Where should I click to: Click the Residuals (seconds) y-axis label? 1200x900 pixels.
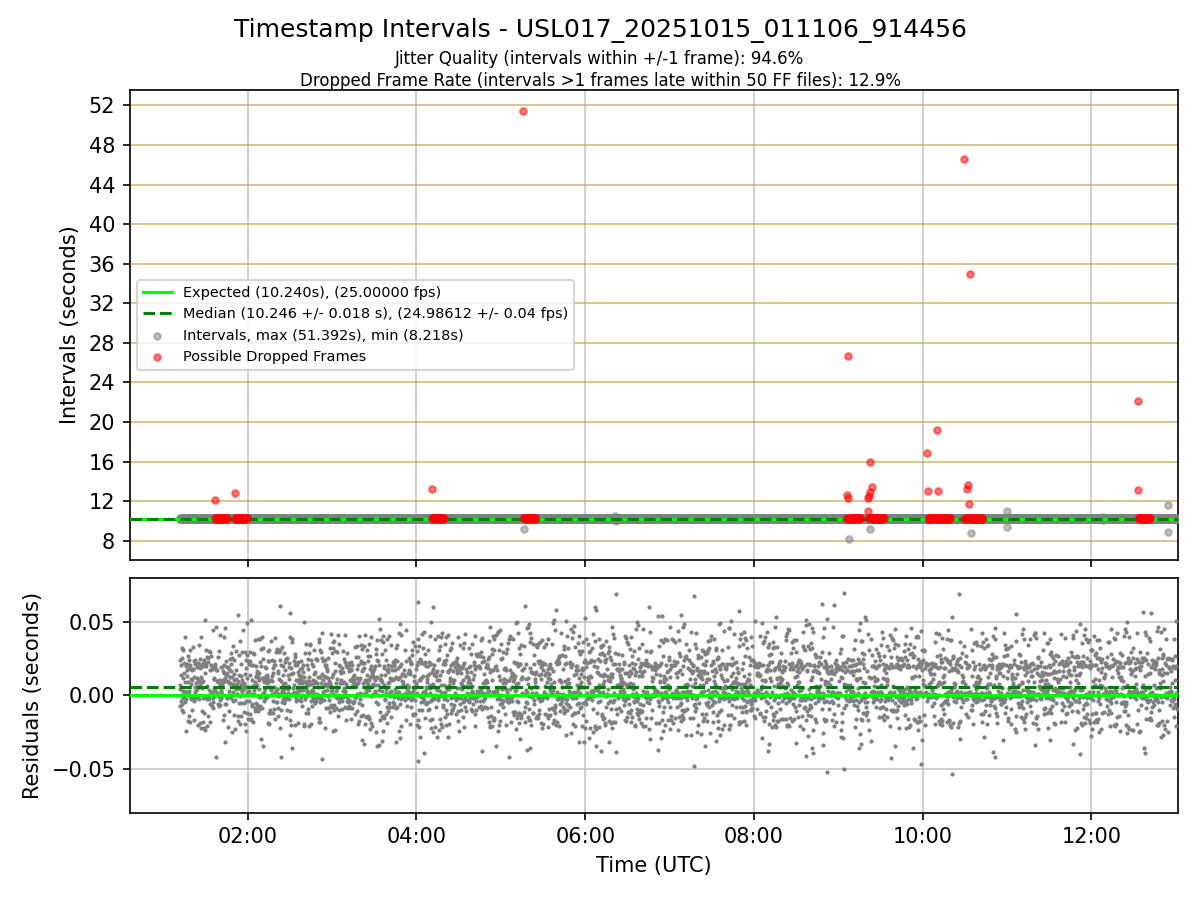coord(32,696)
